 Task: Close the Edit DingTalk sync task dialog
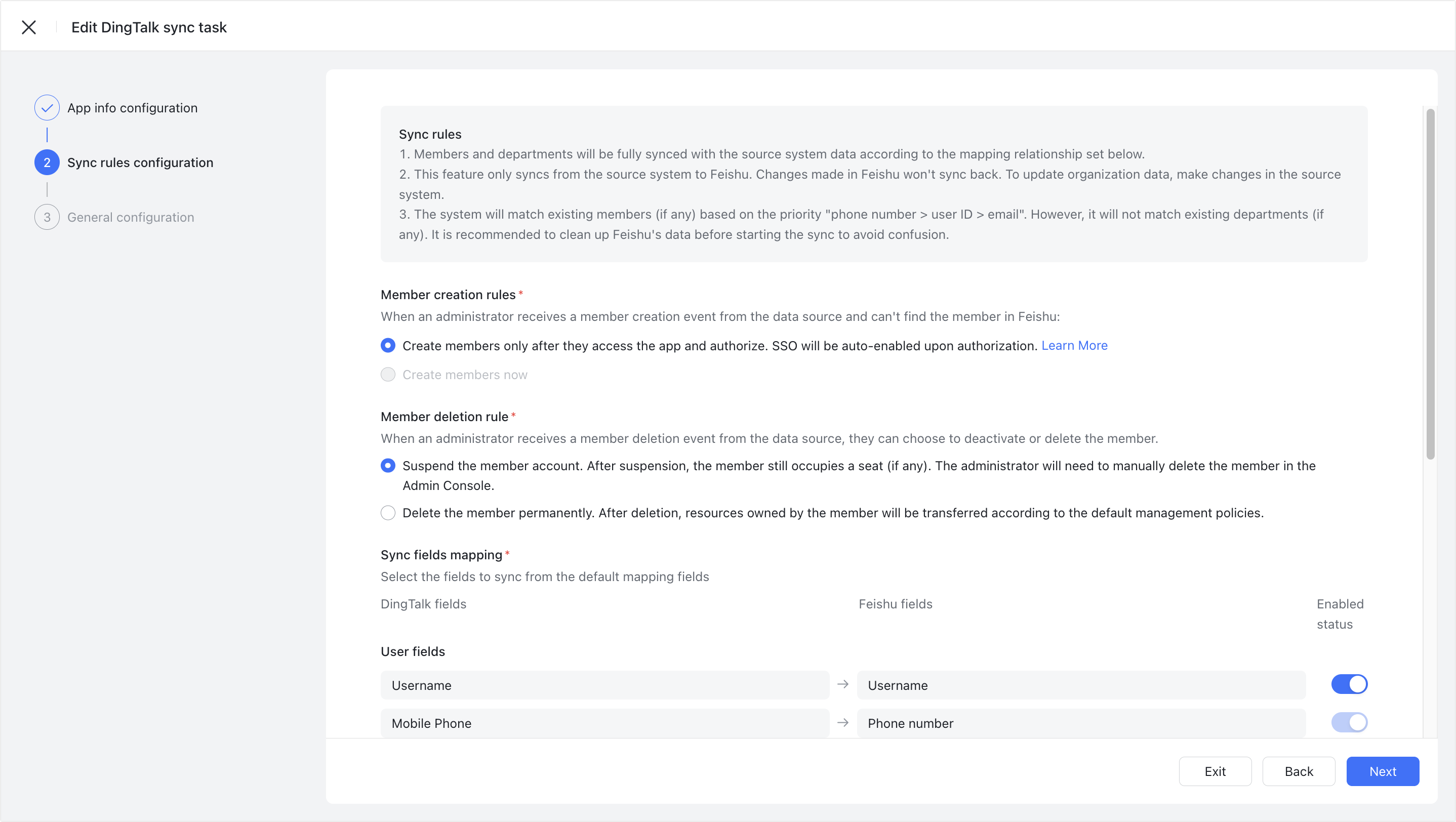tap(29, 27)
